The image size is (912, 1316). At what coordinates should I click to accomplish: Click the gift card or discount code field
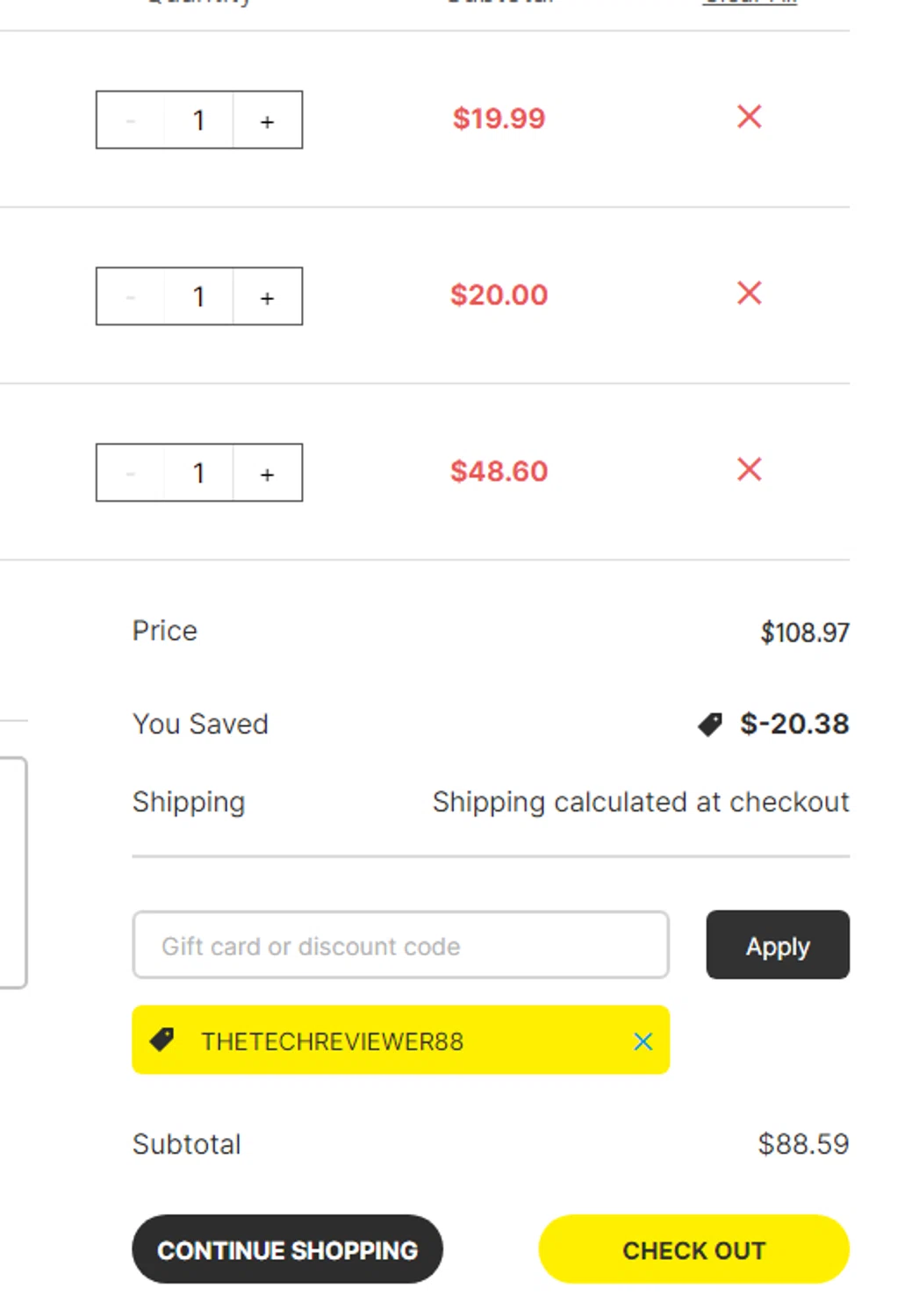pos(400,945)
